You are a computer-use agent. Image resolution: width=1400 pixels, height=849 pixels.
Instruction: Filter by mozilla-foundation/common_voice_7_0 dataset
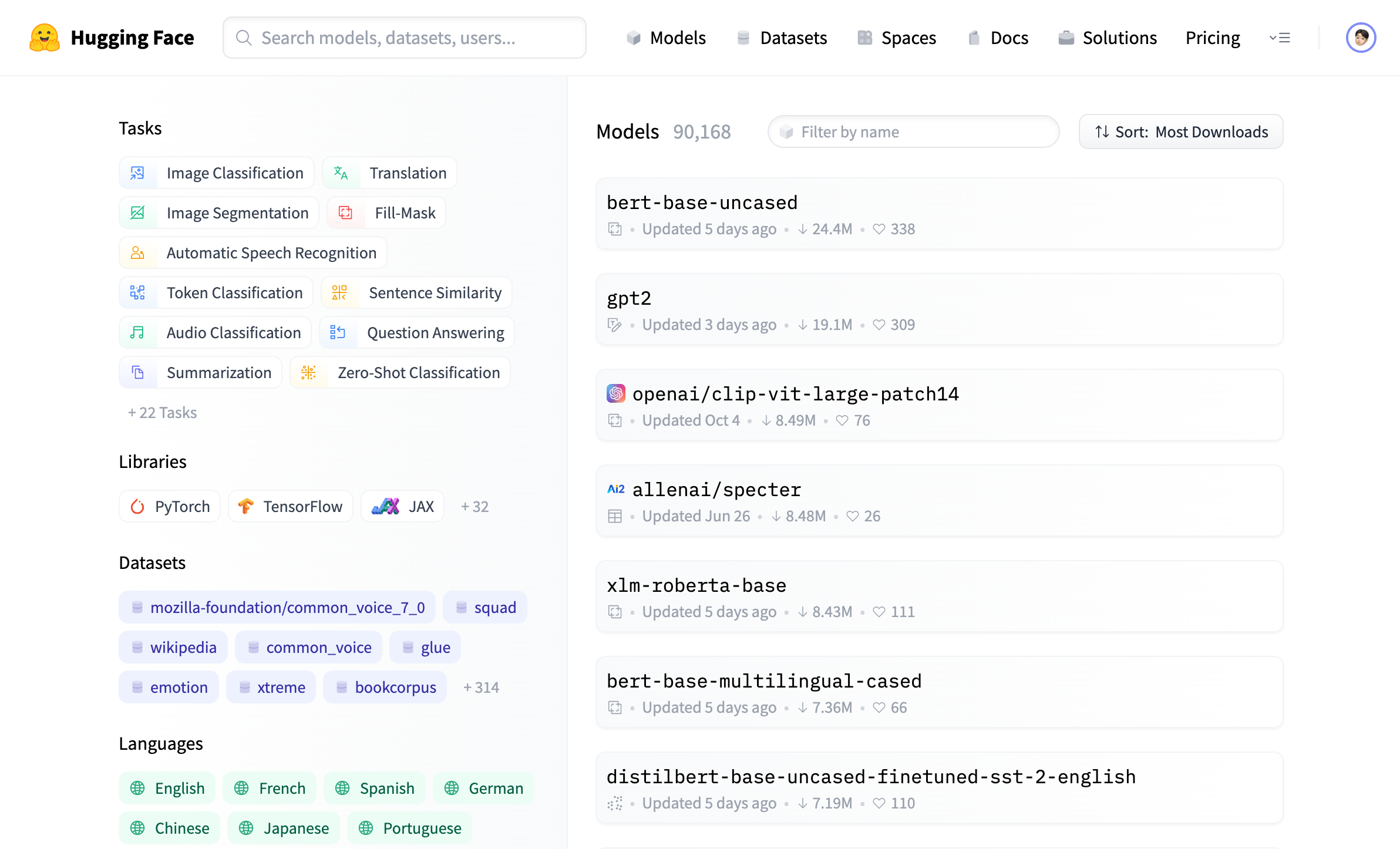pos(277,608)
